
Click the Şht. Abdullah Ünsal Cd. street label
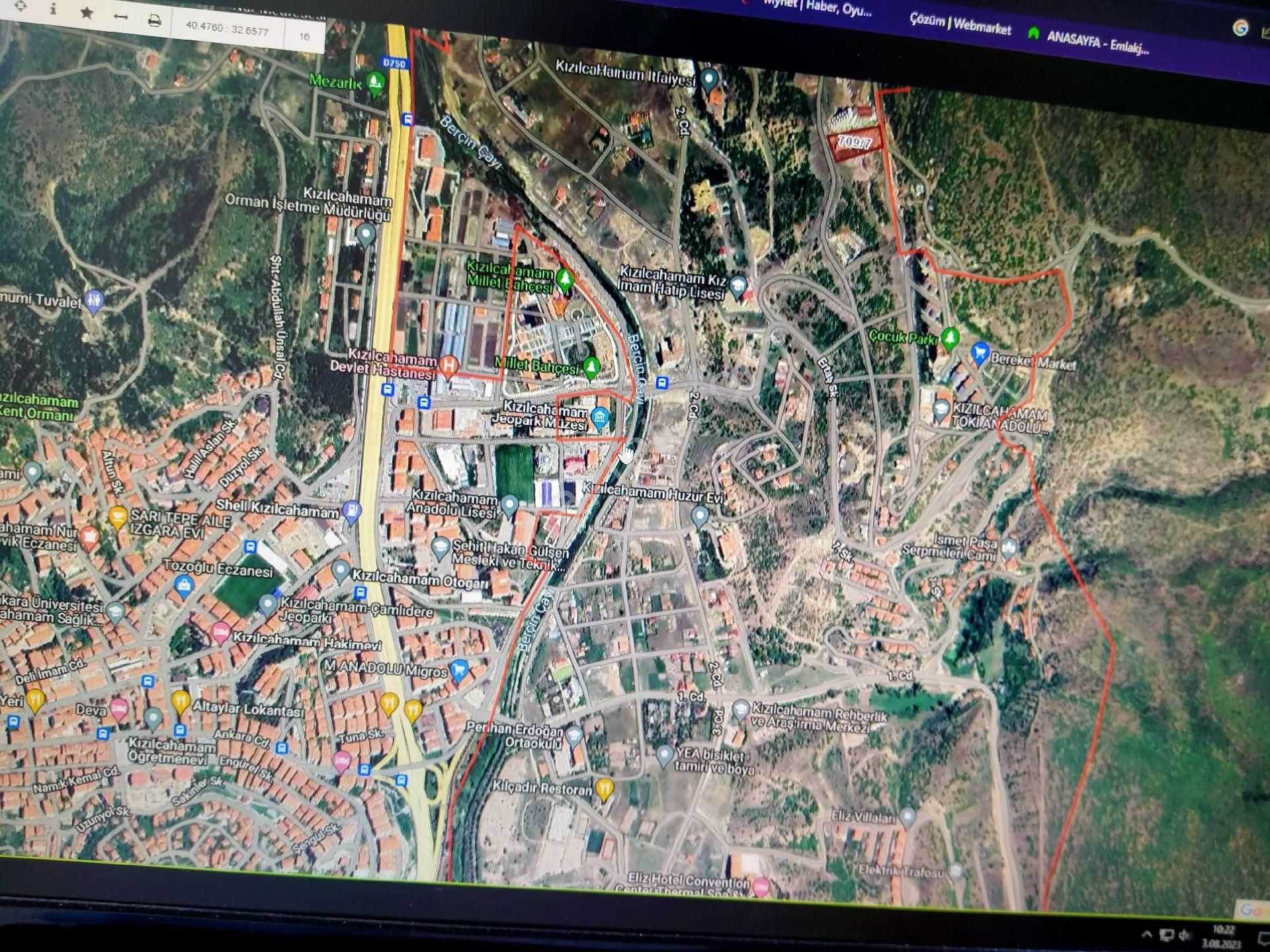click(278, 317)
